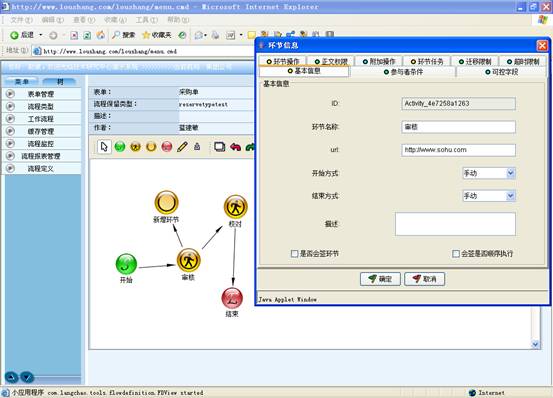Image resolution: width=553 pixels, height=398 pixels.
Task: Expand 流程监控 in sidebar
Action: pos(42,144)
